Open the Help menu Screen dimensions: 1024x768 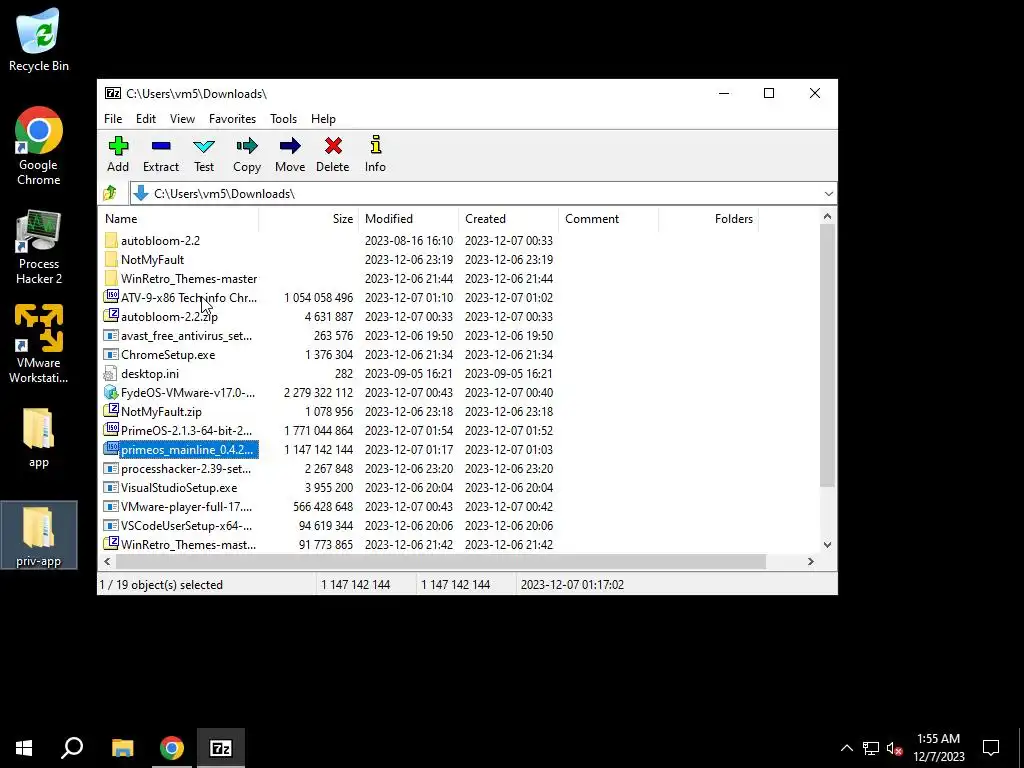(x=323, y=119)
